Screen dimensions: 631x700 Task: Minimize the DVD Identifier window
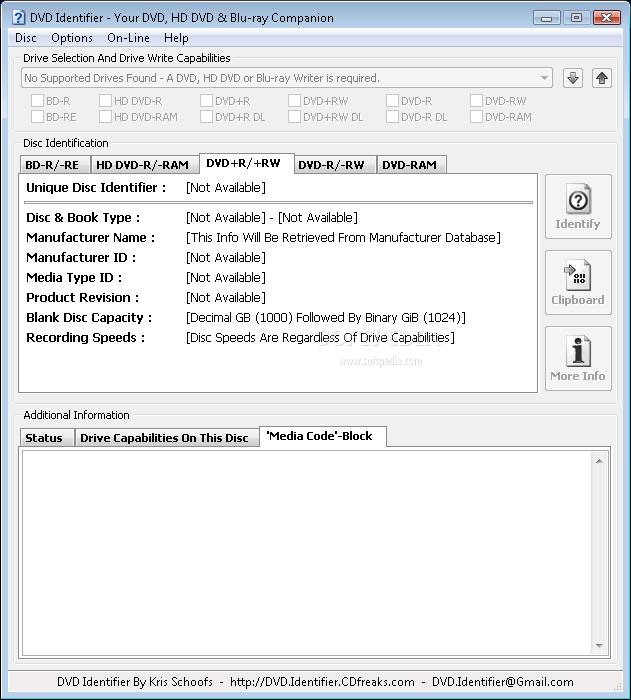[547, 18]
